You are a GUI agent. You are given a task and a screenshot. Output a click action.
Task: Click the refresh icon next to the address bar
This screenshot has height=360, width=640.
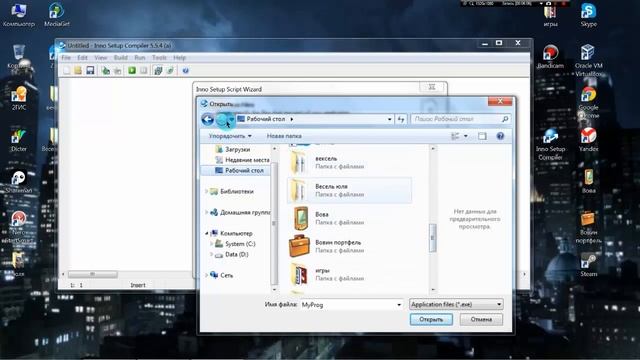tap(401, 119)
